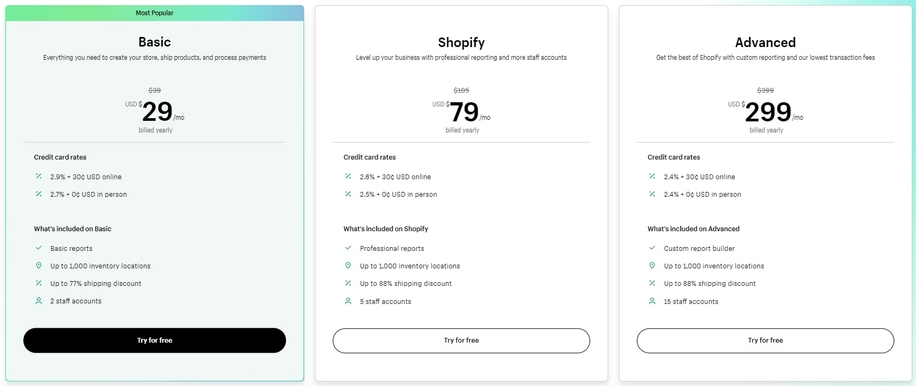Click percent icon beside 2.7% in person rate
The image size is (916, 386).
click(x=39, y=194)
